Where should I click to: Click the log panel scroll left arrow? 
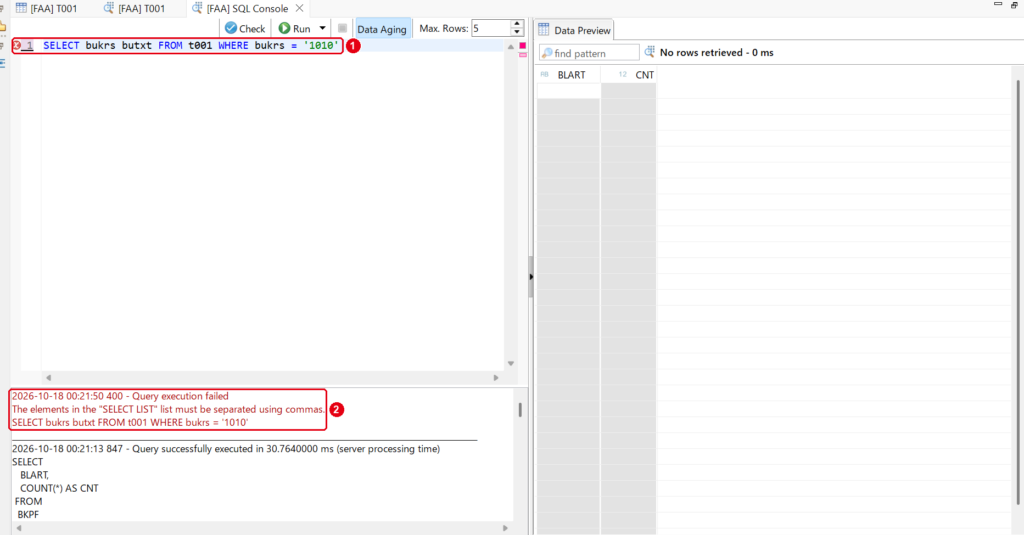pyautogui.click(x=18, y=528)
